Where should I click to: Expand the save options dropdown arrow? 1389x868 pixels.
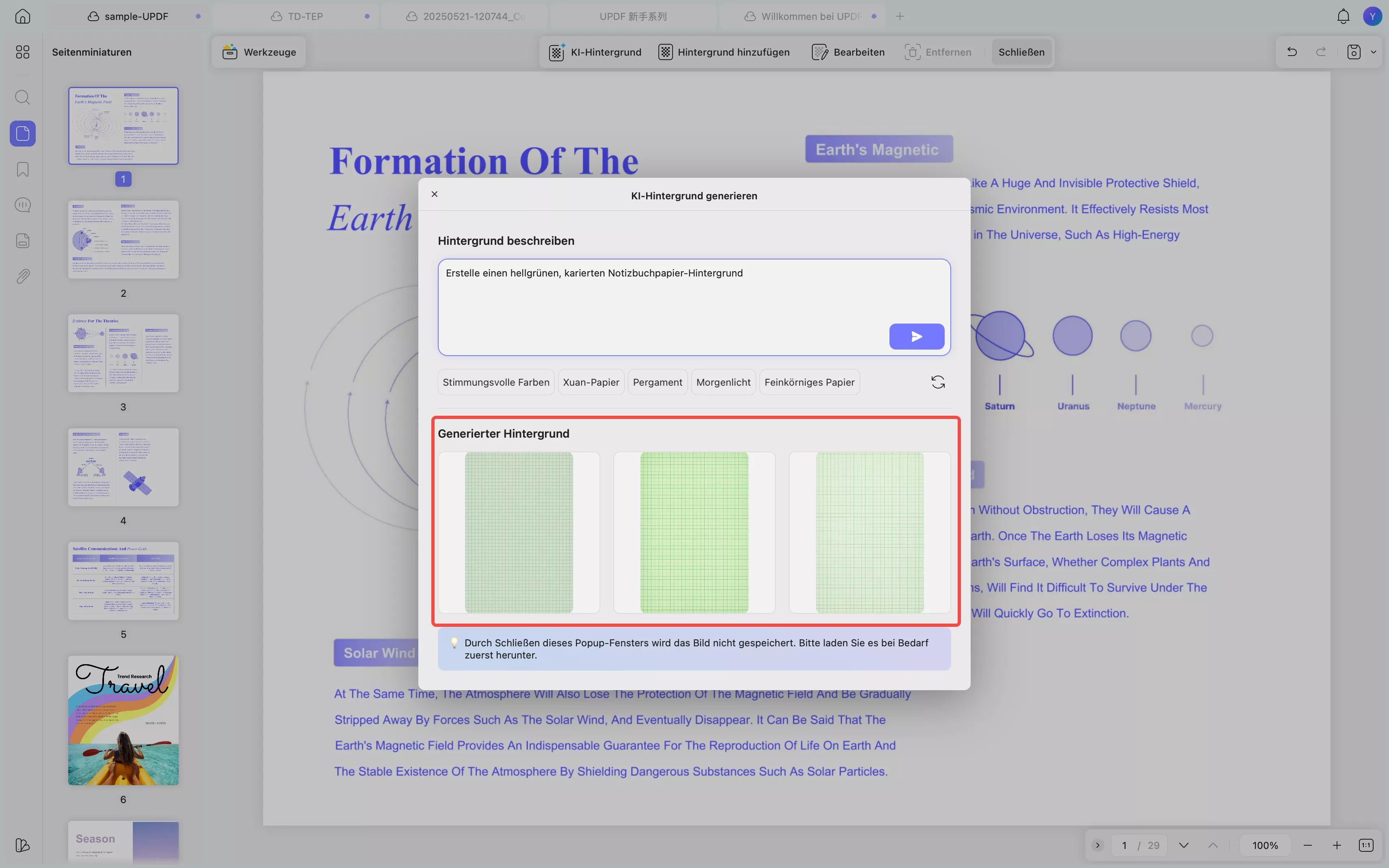pos(1373,52)
